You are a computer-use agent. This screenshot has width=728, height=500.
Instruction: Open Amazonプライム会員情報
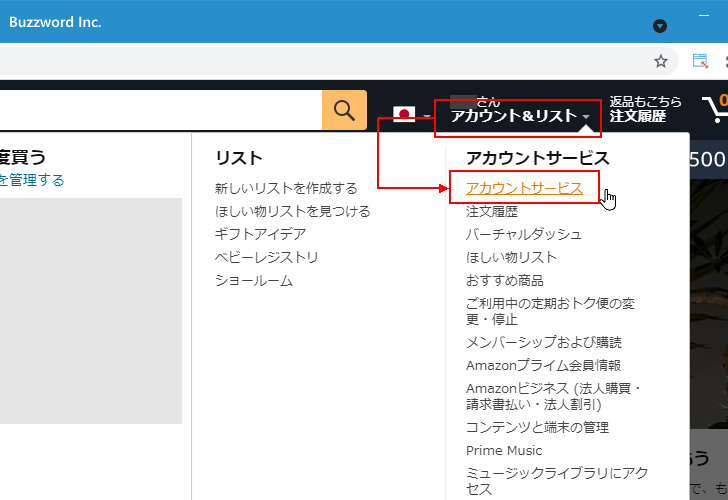coord(544,365)
